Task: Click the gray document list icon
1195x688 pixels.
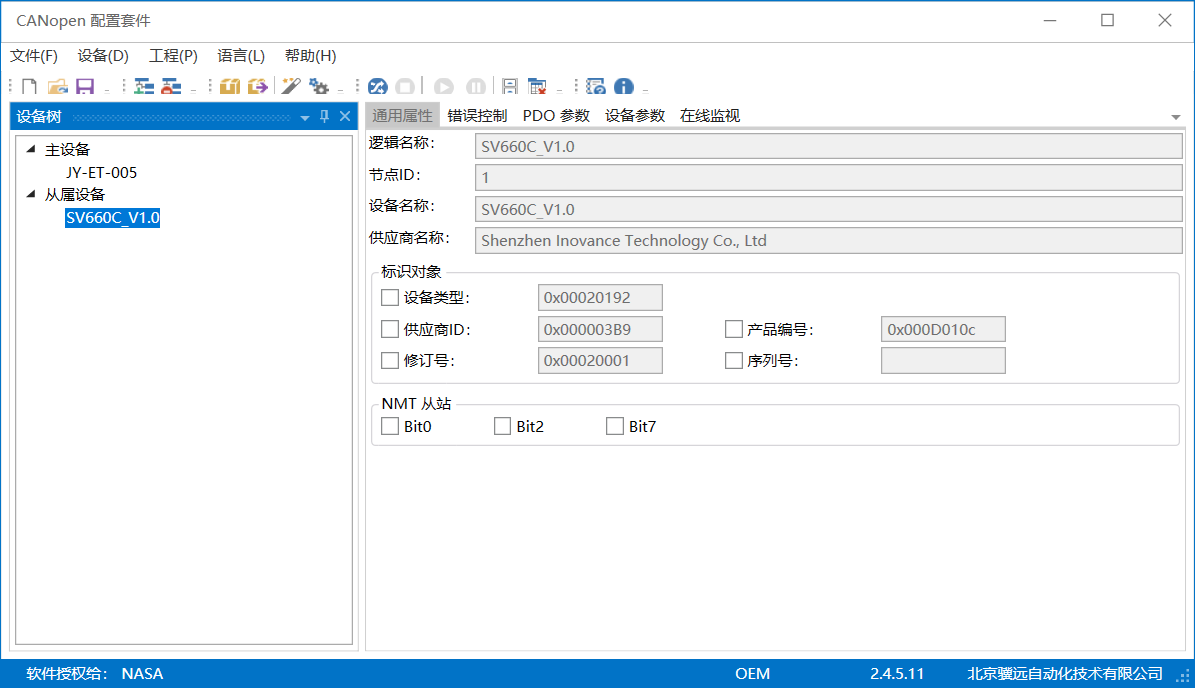Action: point(510,86)
